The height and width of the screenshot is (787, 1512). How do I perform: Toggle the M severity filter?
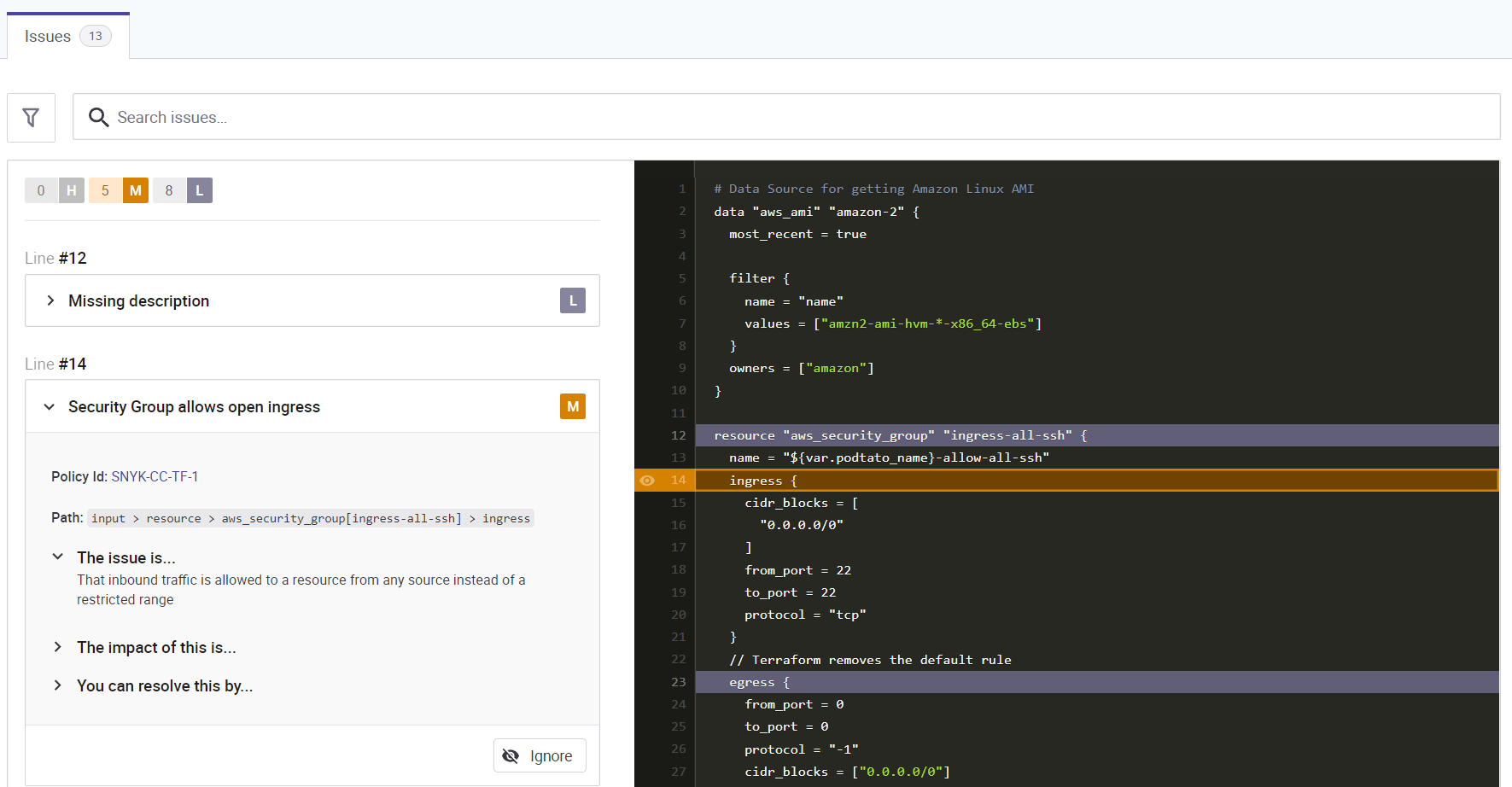click(135, 190)
